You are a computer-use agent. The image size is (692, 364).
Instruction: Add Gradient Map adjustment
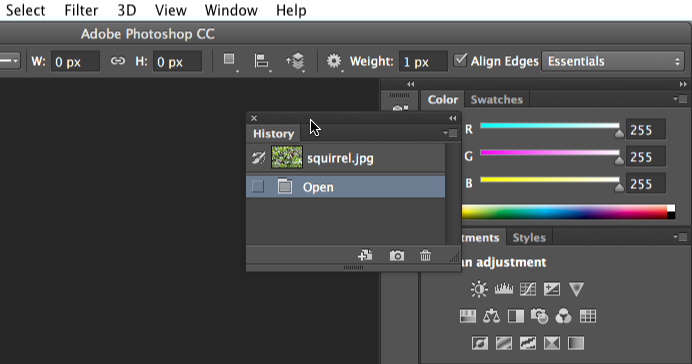(576, 343)
